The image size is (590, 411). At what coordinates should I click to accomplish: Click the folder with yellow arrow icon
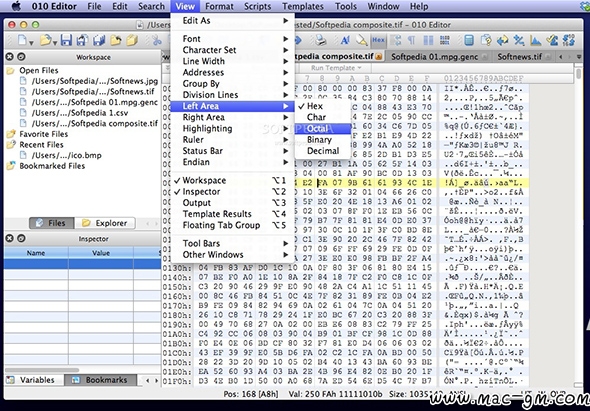click(116, 40)
